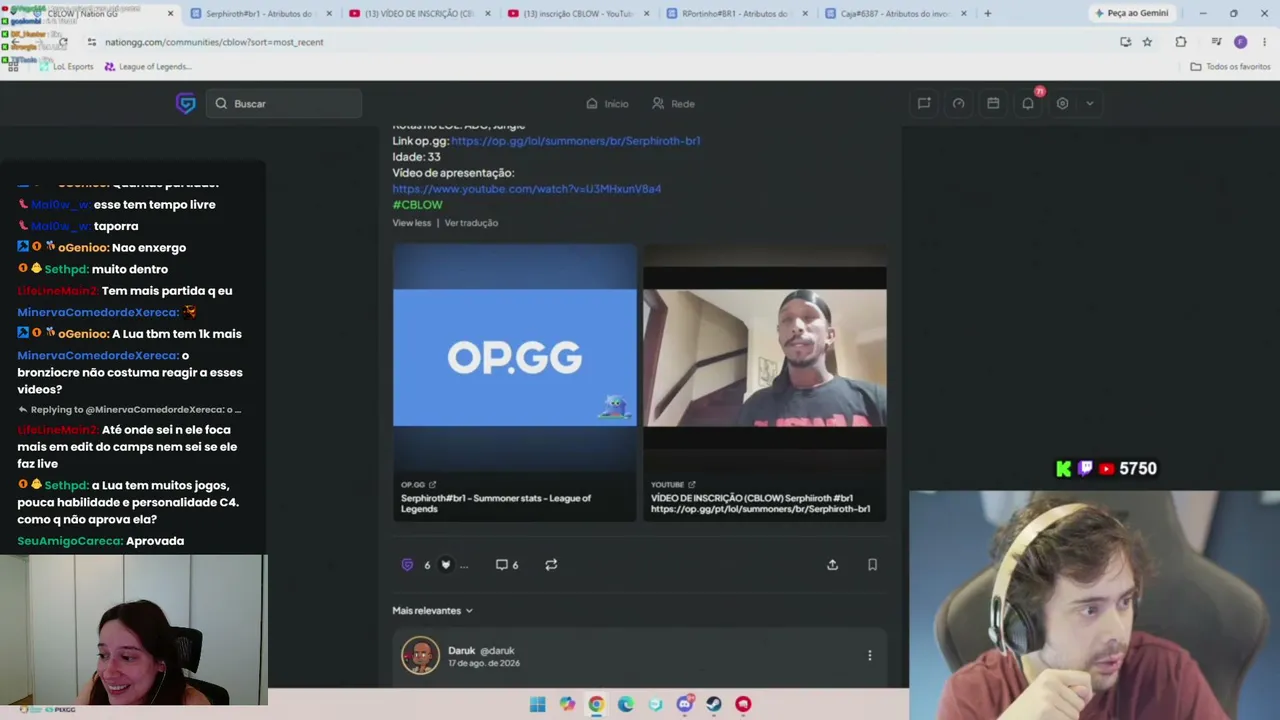The width and height of the screenshot is (1280, 720).
Task: Click the #CBLOW hashtag
Action: click(417, 205)
